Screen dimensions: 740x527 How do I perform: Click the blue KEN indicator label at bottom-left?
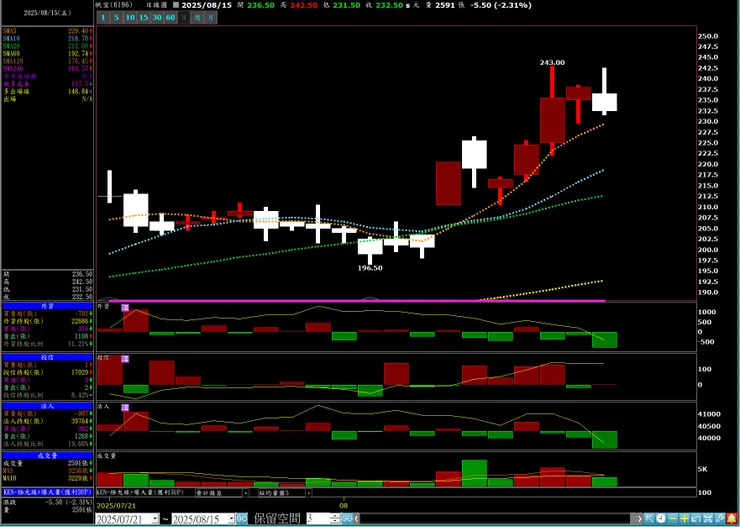coord(47,492)
